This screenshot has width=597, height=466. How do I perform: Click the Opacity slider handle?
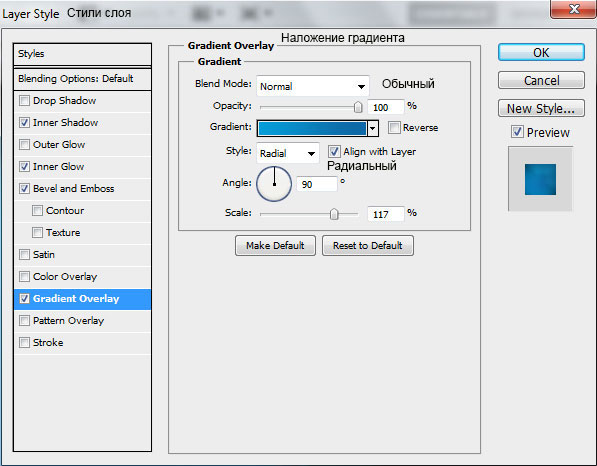click(358, 107)
